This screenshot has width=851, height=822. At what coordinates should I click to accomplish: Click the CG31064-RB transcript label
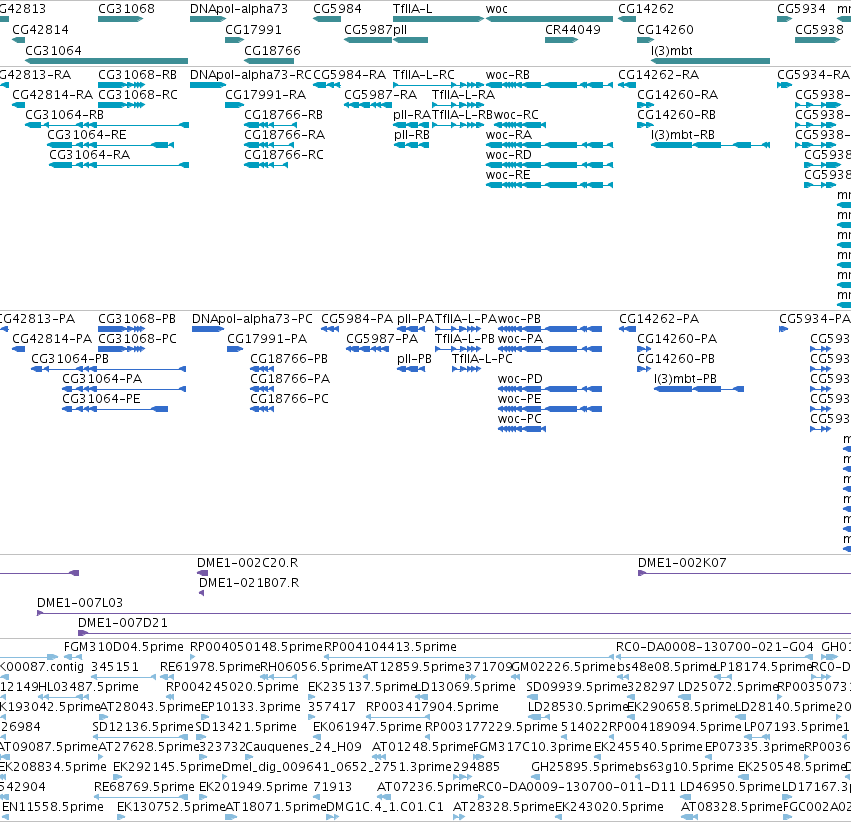click(64, 114)
